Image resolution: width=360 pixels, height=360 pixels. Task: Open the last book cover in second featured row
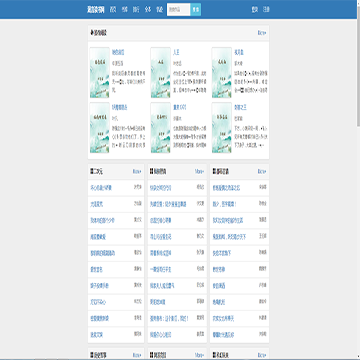(222, 128)
